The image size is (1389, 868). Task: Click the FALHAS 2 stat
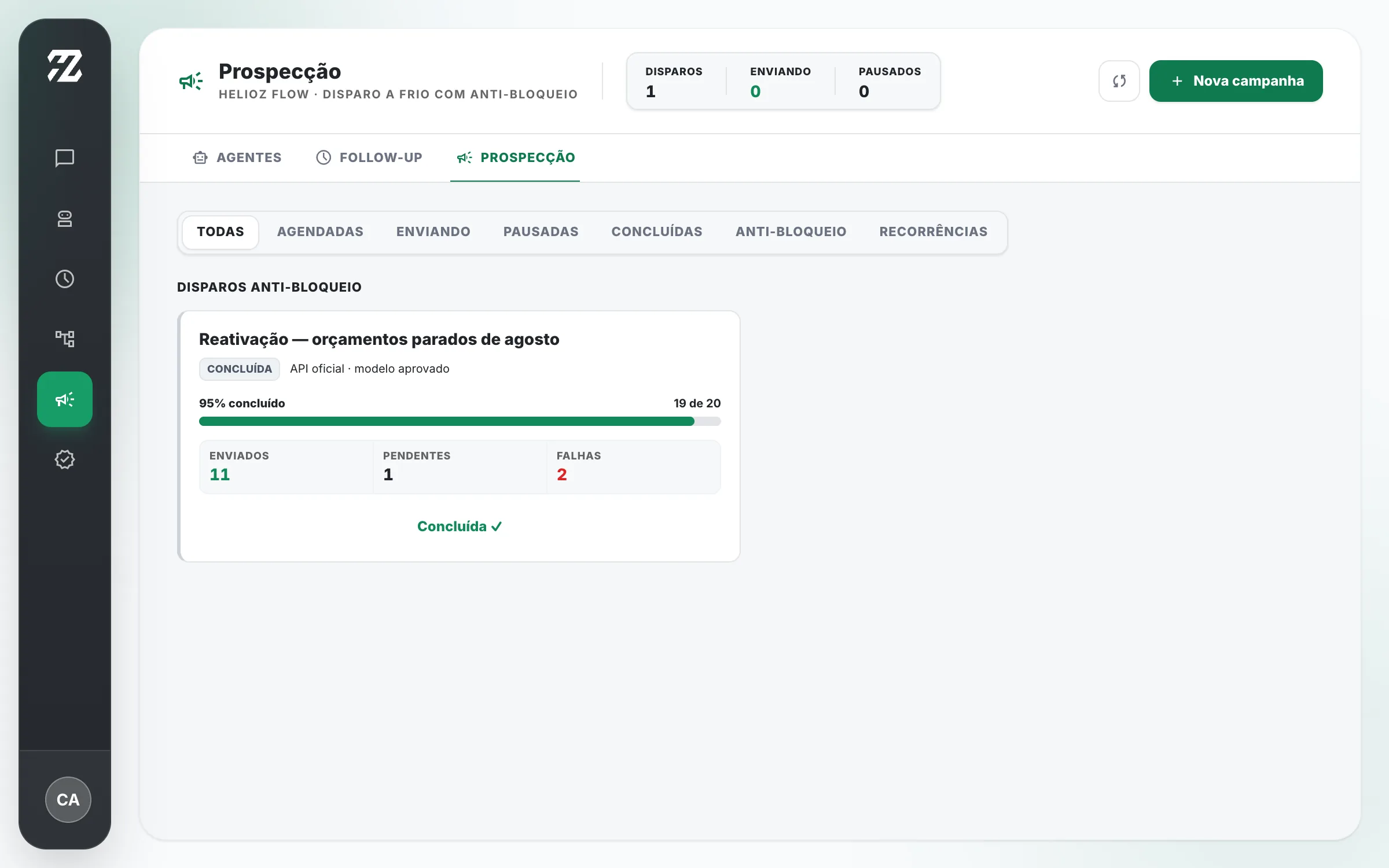(634, 467)
